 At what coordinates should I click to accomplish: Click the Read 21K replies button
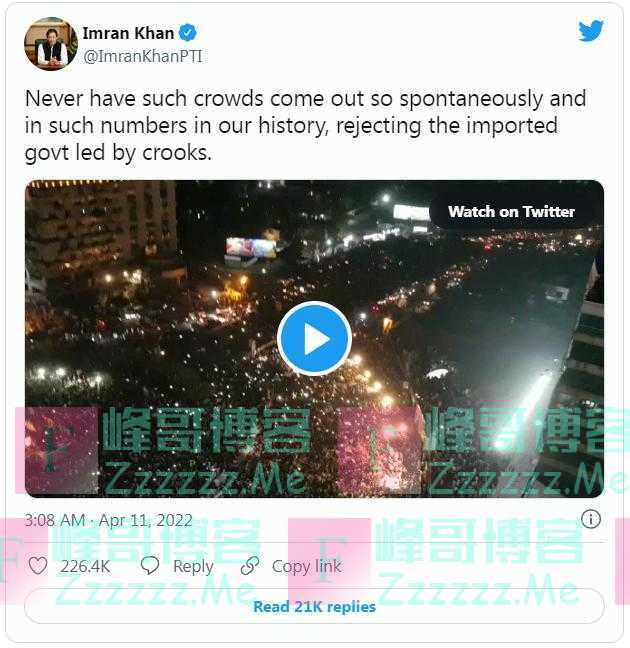coord(315,607)
